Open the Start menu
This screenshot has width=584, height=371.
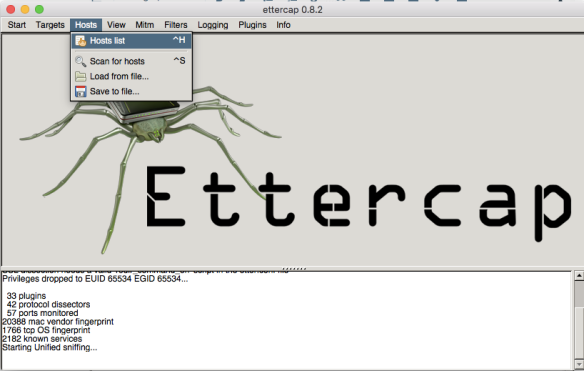click(x=17, y=25)
